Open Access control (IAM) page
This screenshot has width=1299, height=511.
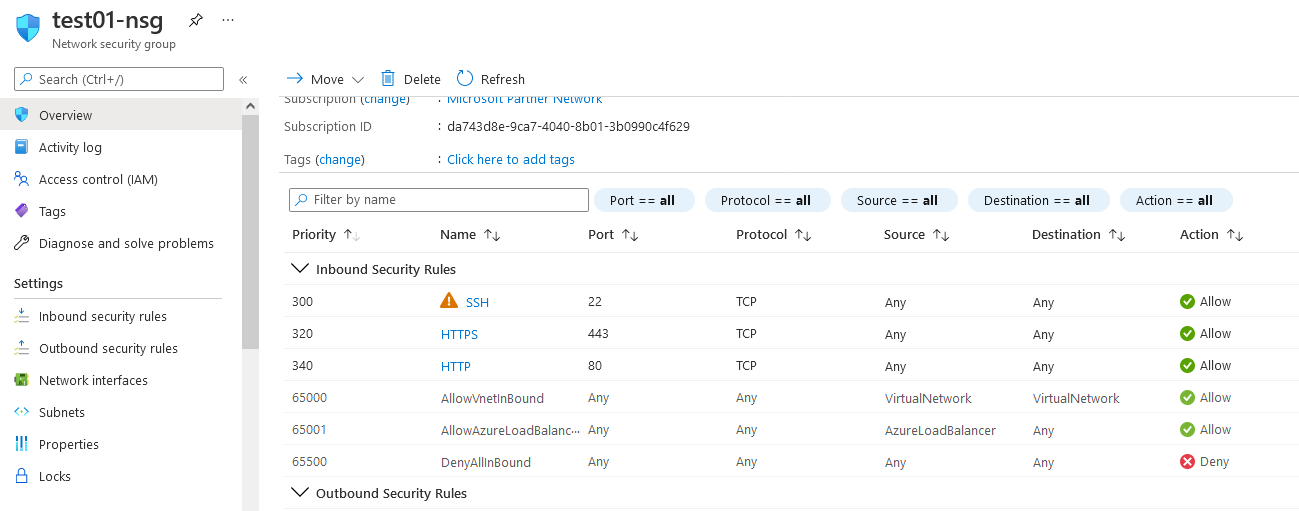coord(98,180)
